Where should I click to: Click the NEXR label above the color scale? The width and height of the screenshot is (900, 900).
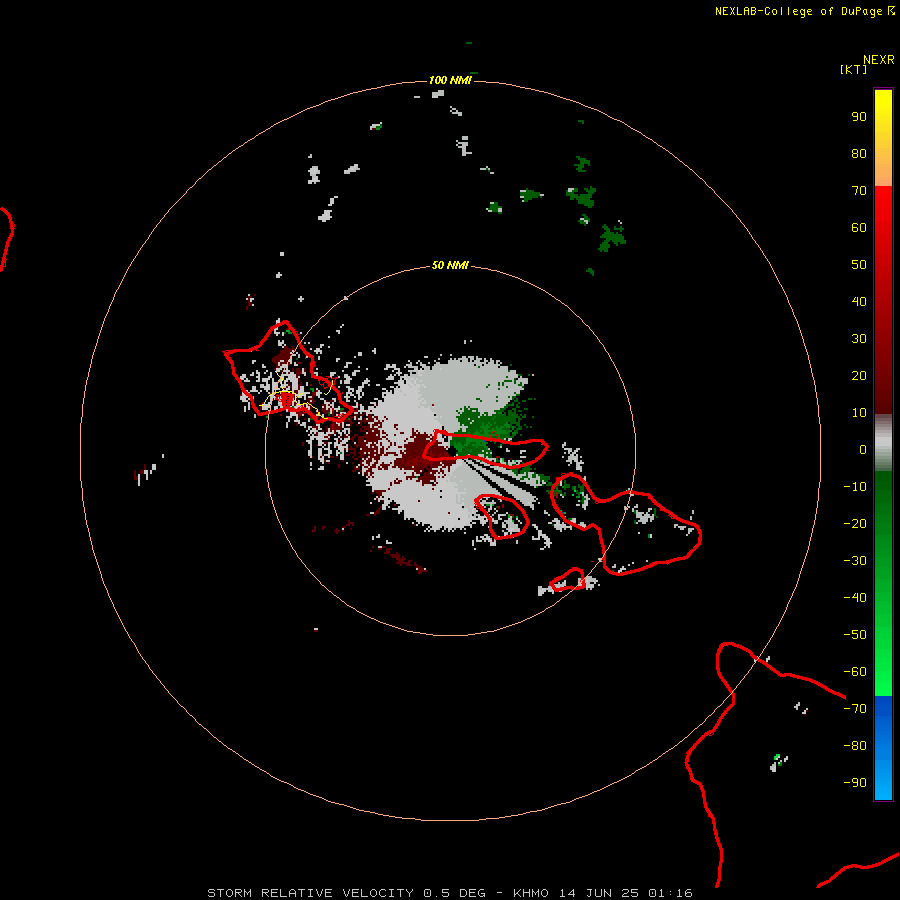point(879,60)
